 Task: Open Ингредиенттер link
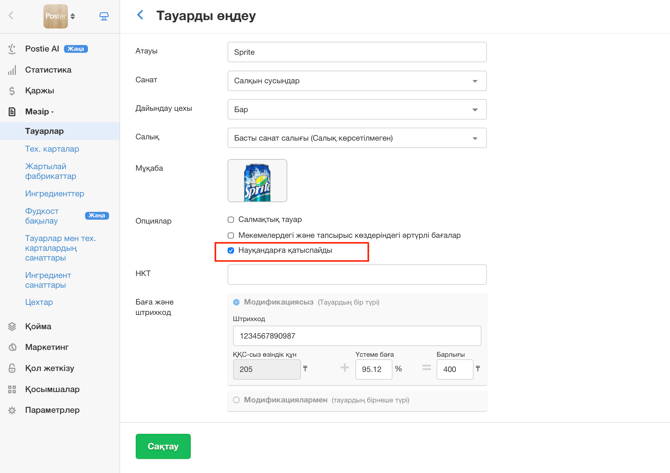54,194
